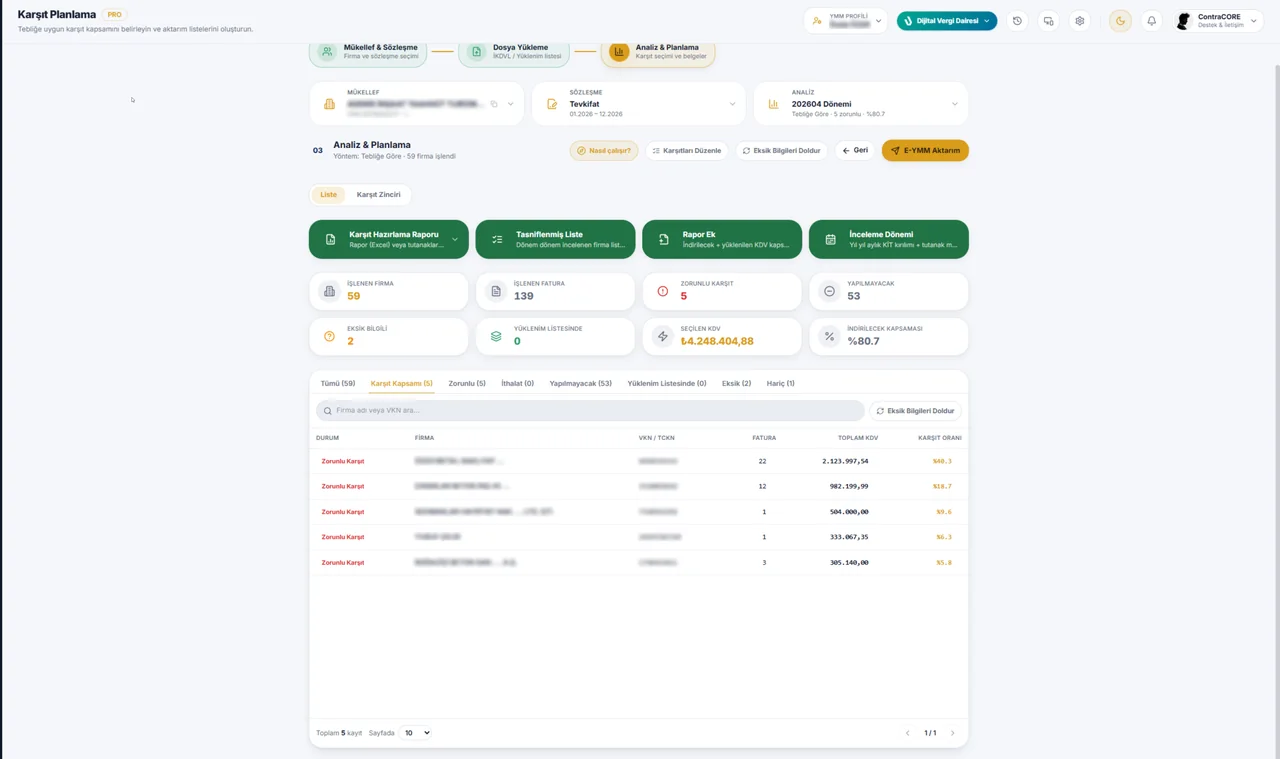Open history clock icon in header
The width and height of the screenshot is (1280, 759).
[1017, 21]
